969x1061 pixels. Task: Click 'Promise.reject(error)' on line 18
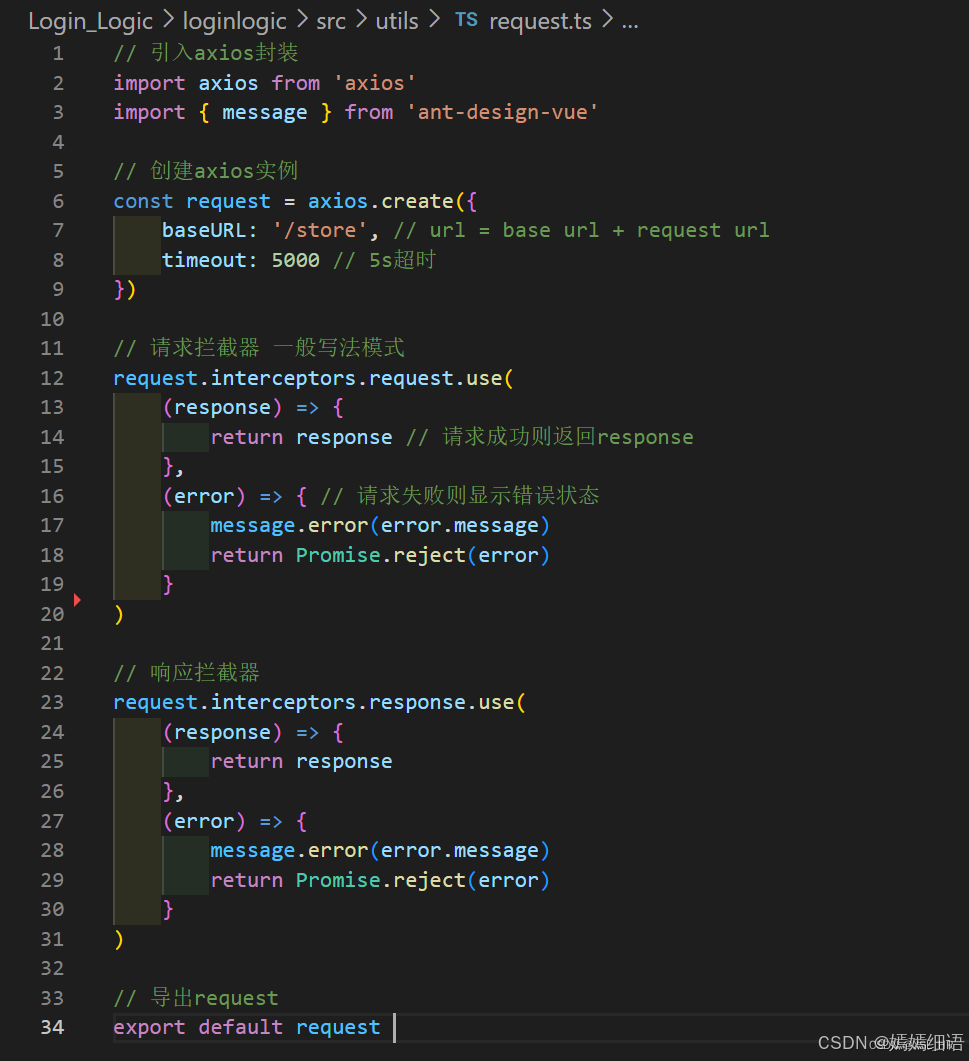tap(423, 555)
